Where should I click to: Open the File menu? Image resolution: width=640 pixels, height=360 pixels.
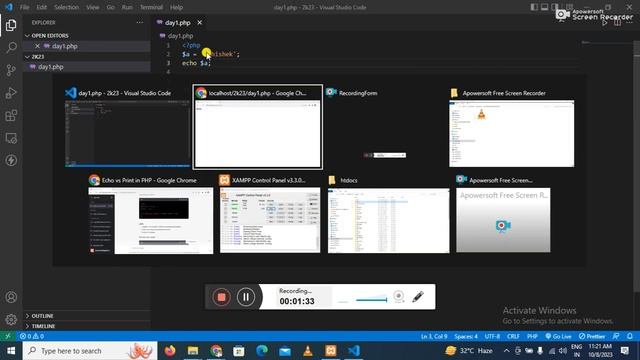click(x=24, y=7)
